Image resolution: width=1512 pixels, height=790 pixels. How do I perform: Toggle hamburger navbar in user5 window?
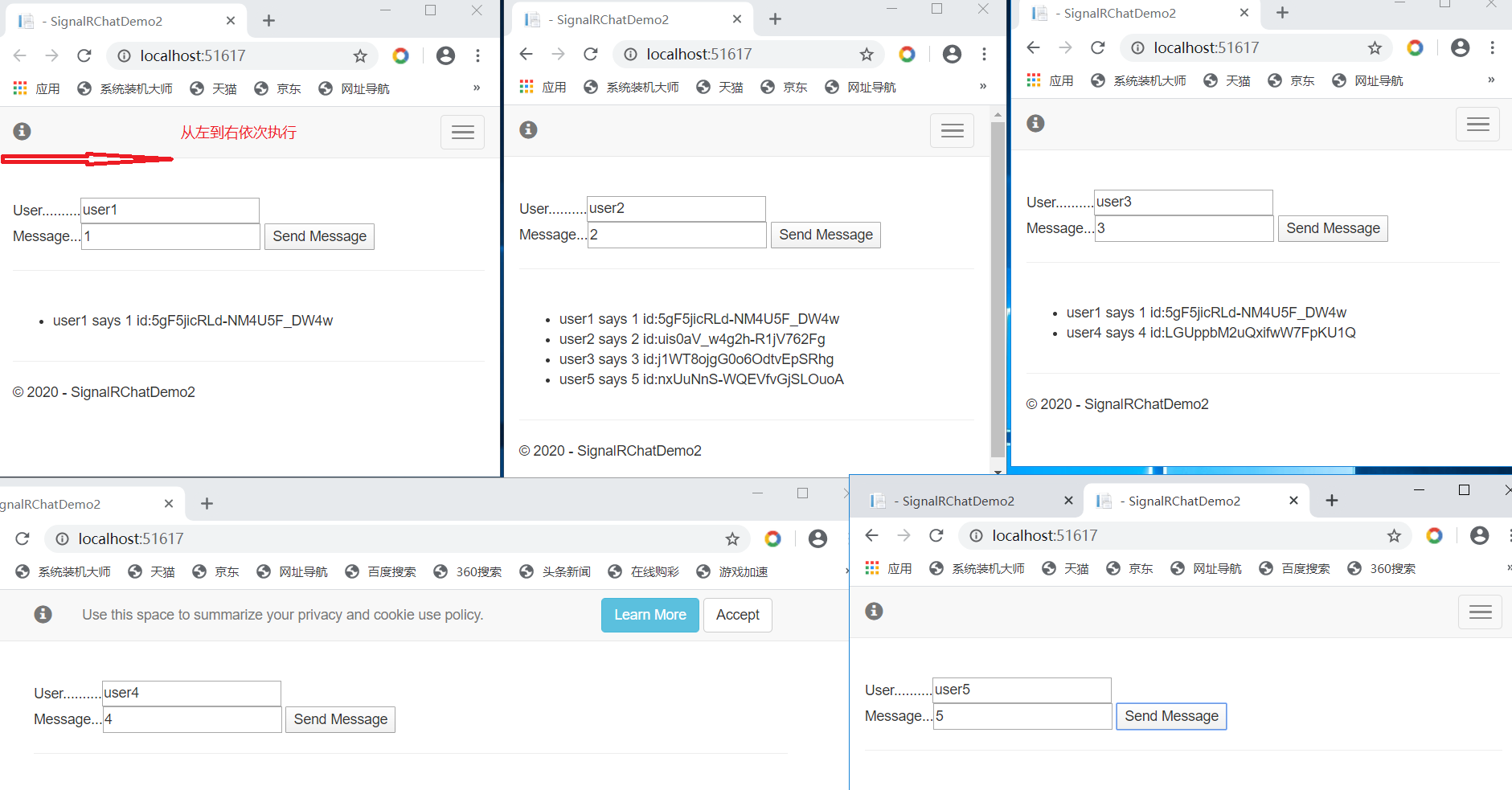1480,612
